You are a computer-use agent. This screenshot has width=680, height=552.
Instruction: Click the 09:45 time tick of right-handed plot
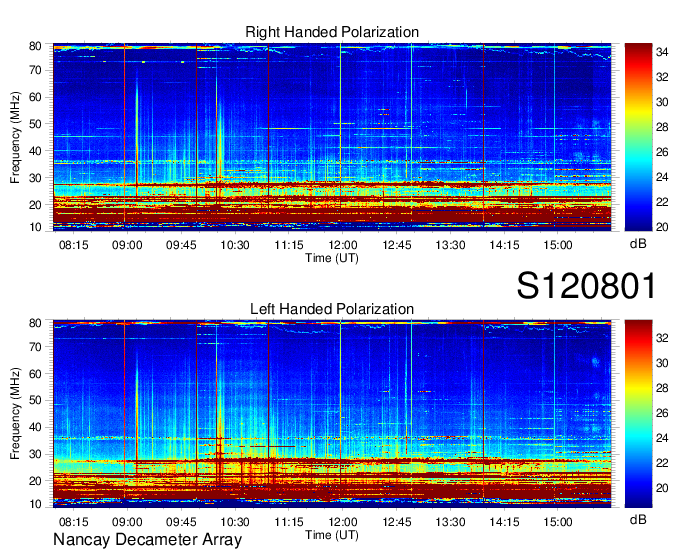181,245
